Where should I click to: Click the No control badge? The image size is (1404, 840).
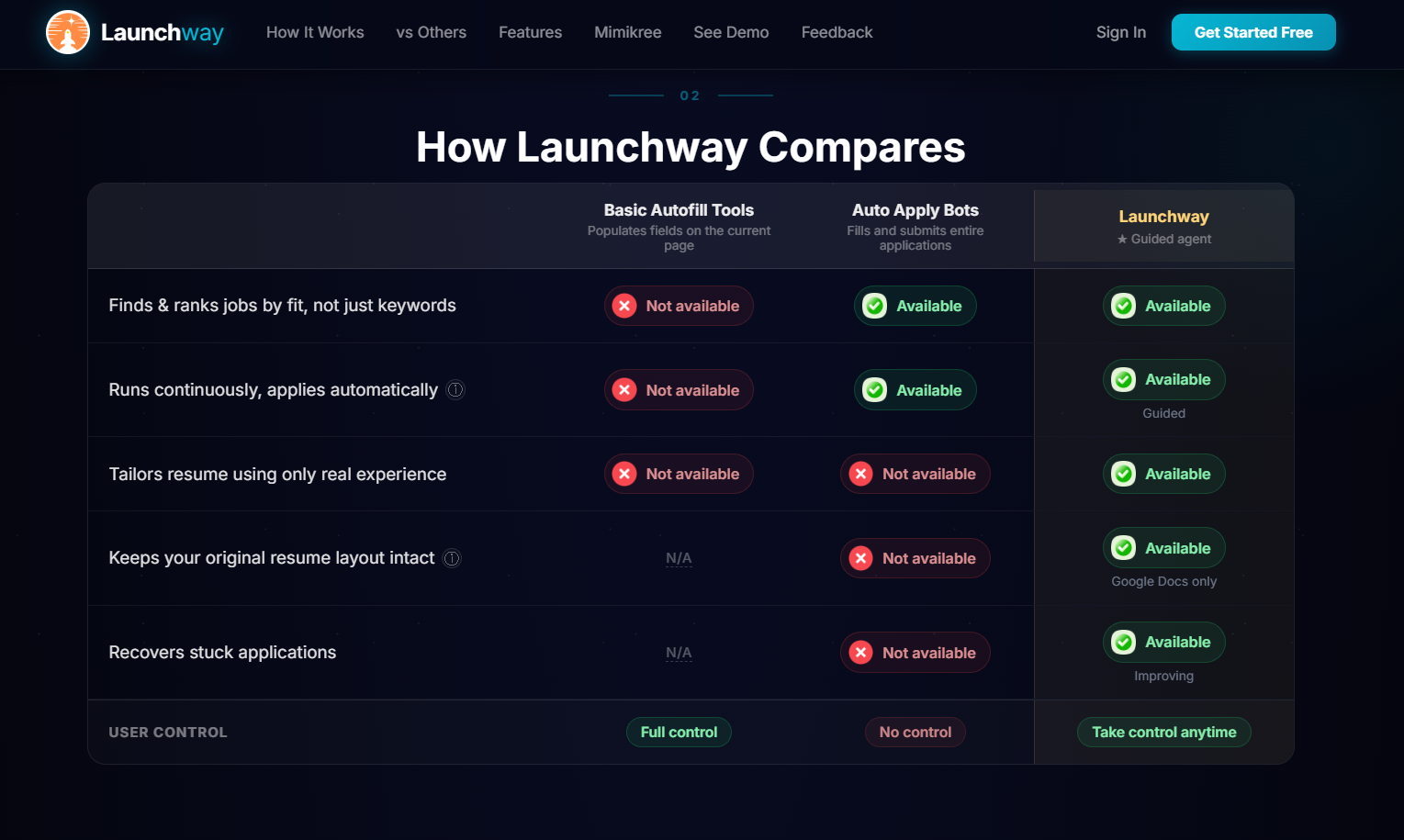(x=915, y=732)
